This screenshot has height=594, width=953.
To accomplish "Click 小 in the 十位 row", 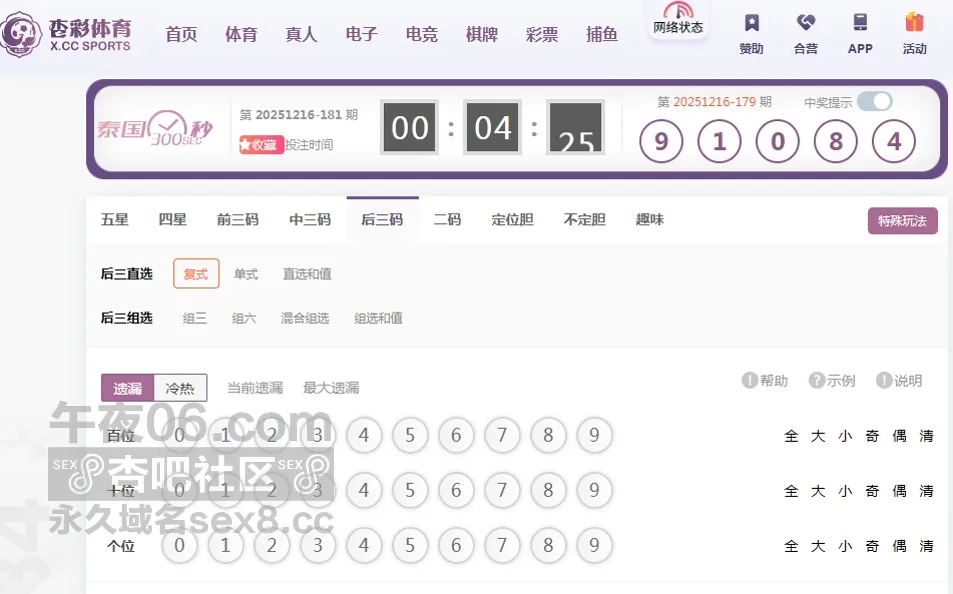I will pos(845,491).
